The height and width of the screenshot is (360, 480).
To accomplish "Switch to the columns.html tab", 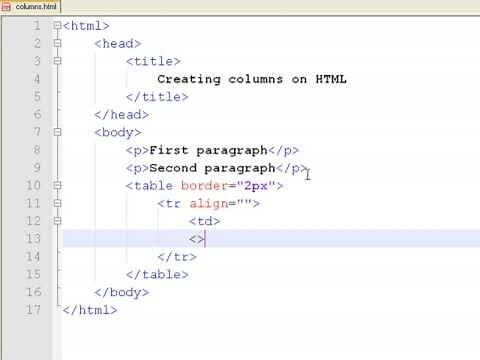I will tap(31, 7).
